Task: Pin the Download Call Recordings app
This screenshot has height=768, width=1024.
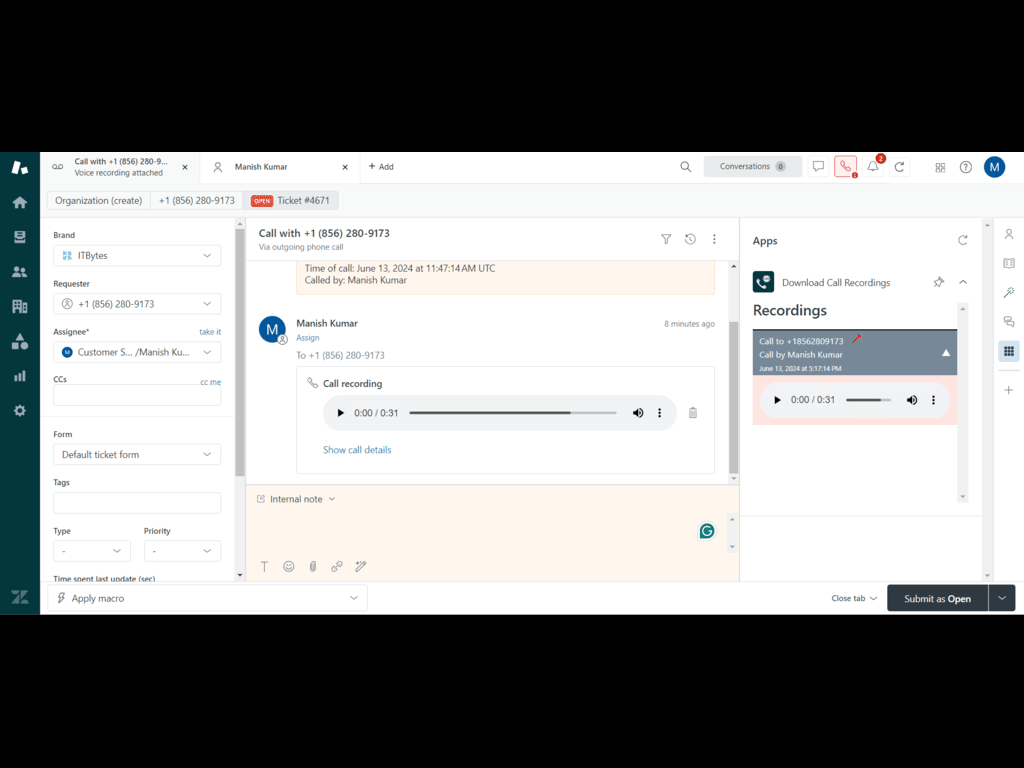Action: (938, 282)
